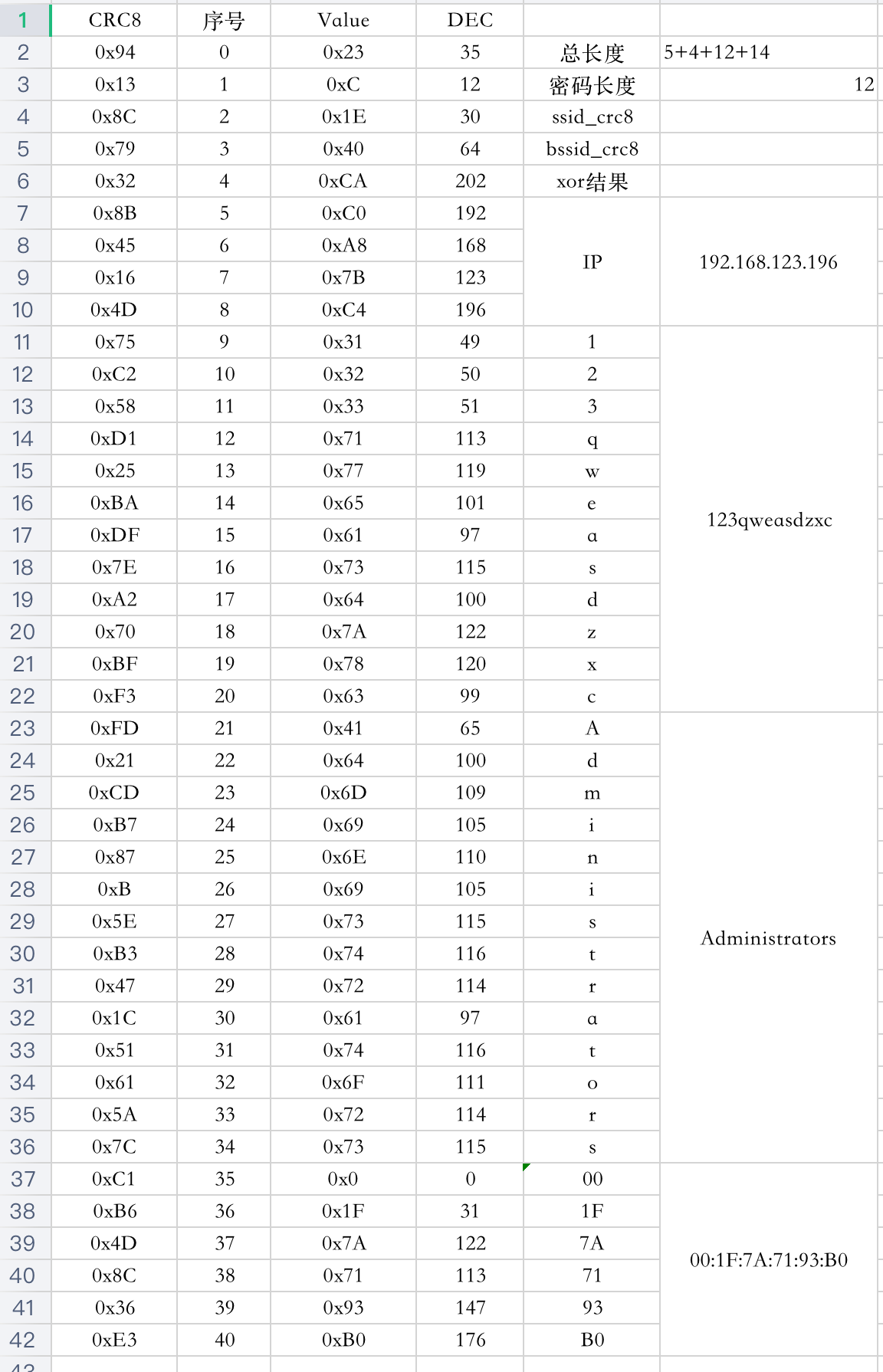The width and height of the screenshot is (883, 1372).
Task: Select the MAC address 00:1F:7A:71:93:B0 cell
Action: coord(768,1259)
